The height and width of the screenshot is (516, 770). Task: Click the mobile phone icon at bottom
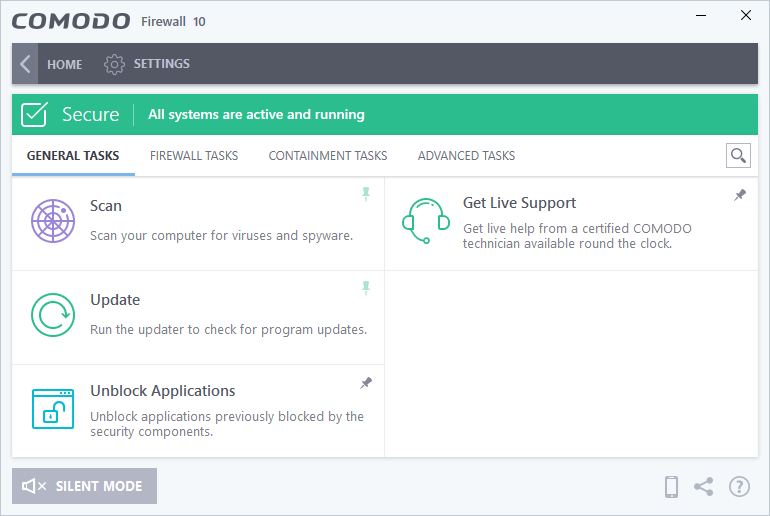(x=672, y=487)
